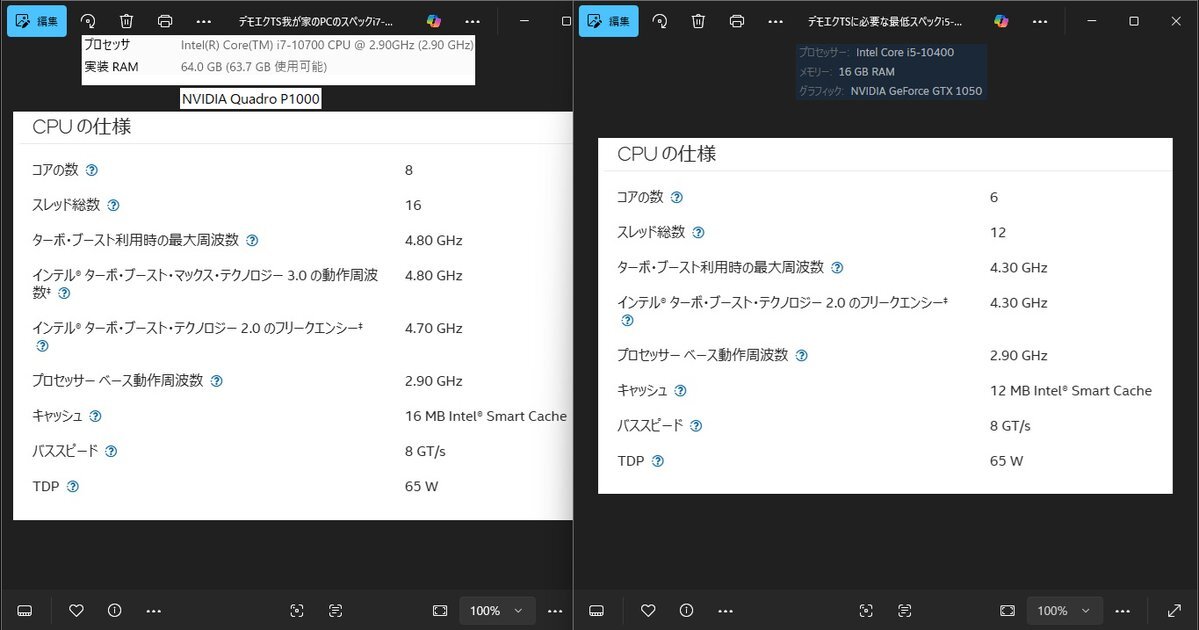Scan text in the i7 spec image
The image size is (1199, 630).
click(335, 610)
